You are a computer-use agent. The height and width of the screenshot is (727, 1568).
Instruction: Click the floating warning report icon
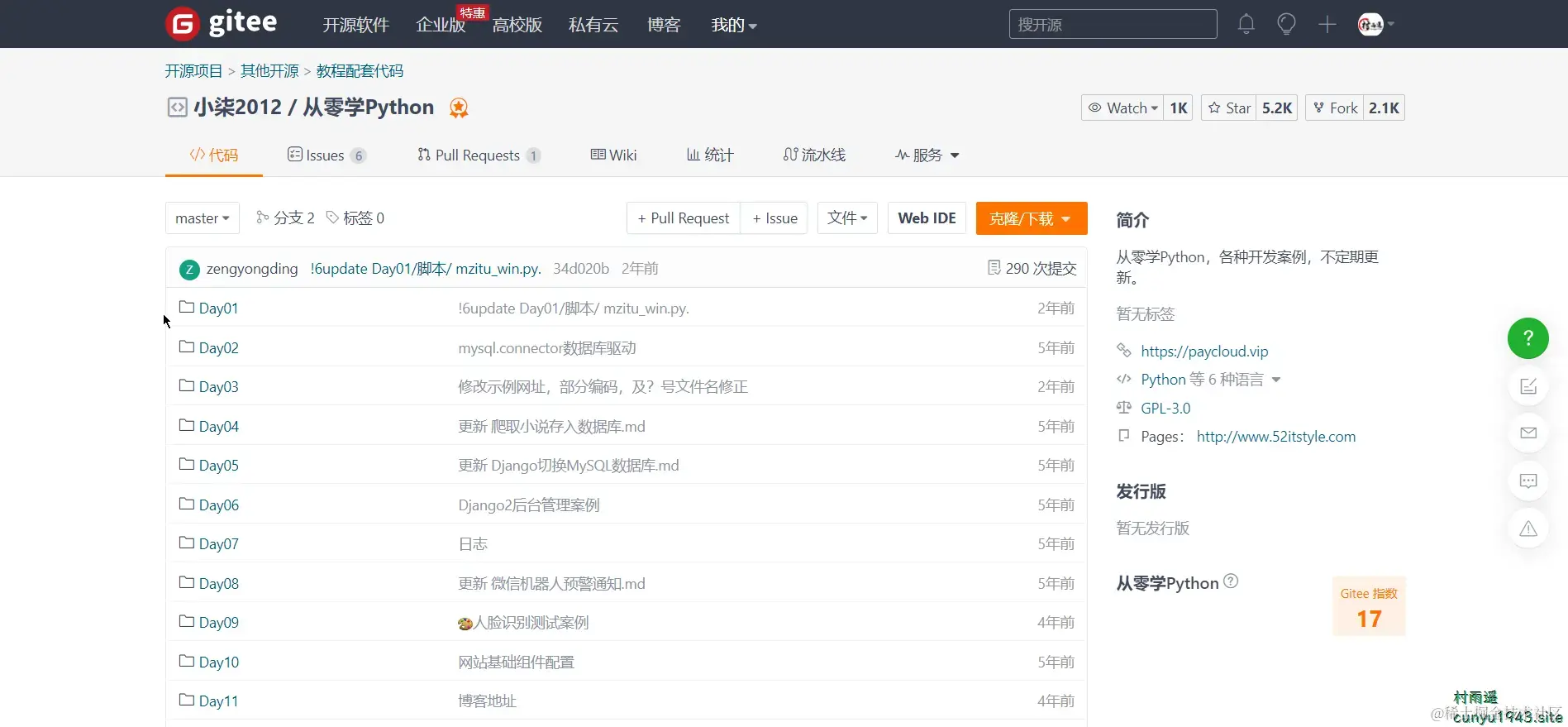pos(1528,529)
